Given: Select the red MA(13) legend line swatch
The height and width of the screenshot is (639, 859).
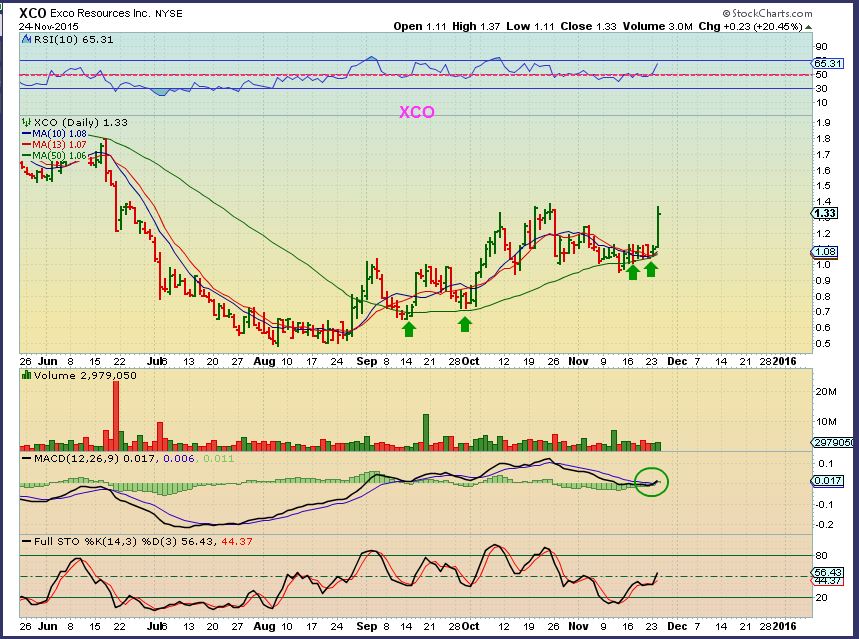Looking at the screenshot, I should click(26, 145).
